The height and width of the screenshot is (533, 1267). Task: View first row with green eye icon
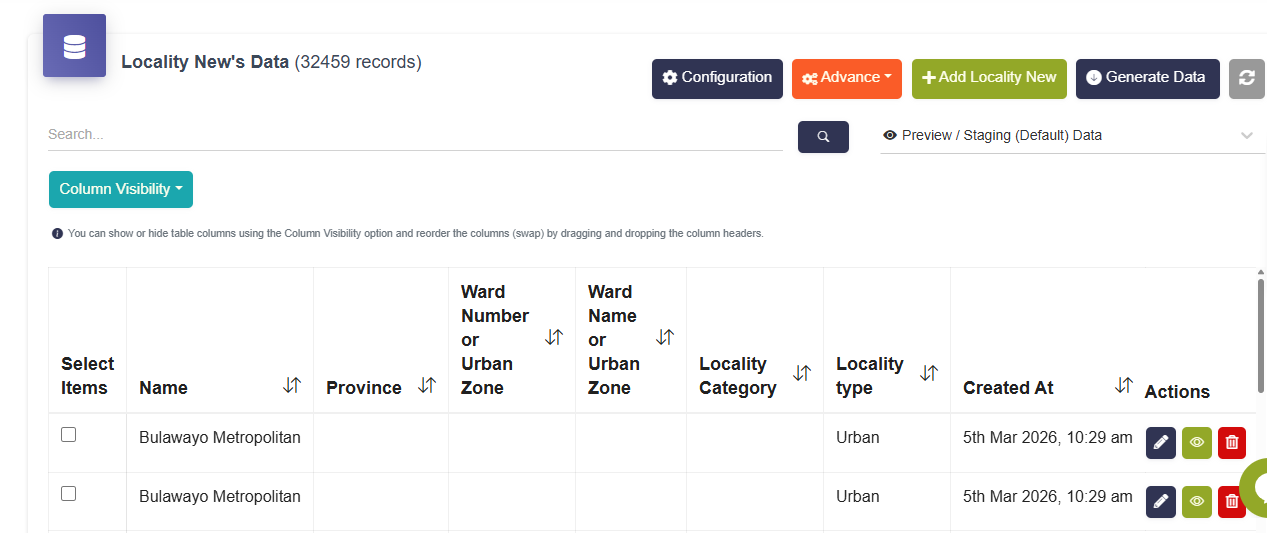(x=1196, y=443)
